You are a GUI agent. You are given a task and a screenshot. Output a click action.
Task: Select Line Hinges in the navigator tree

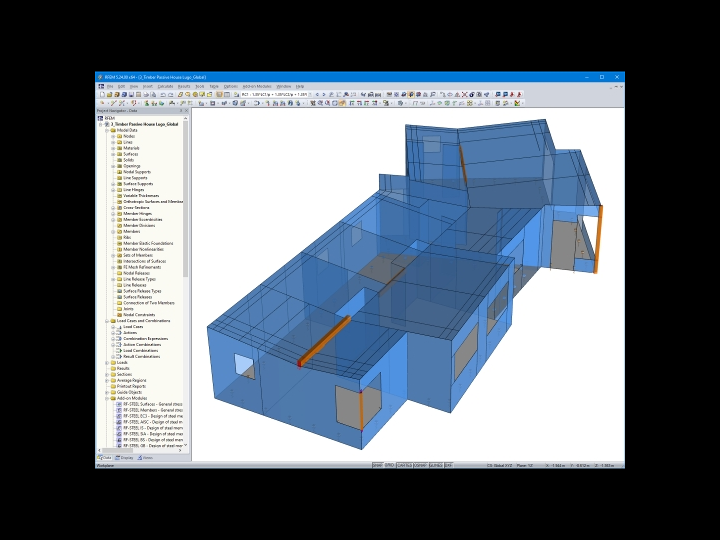134,190
